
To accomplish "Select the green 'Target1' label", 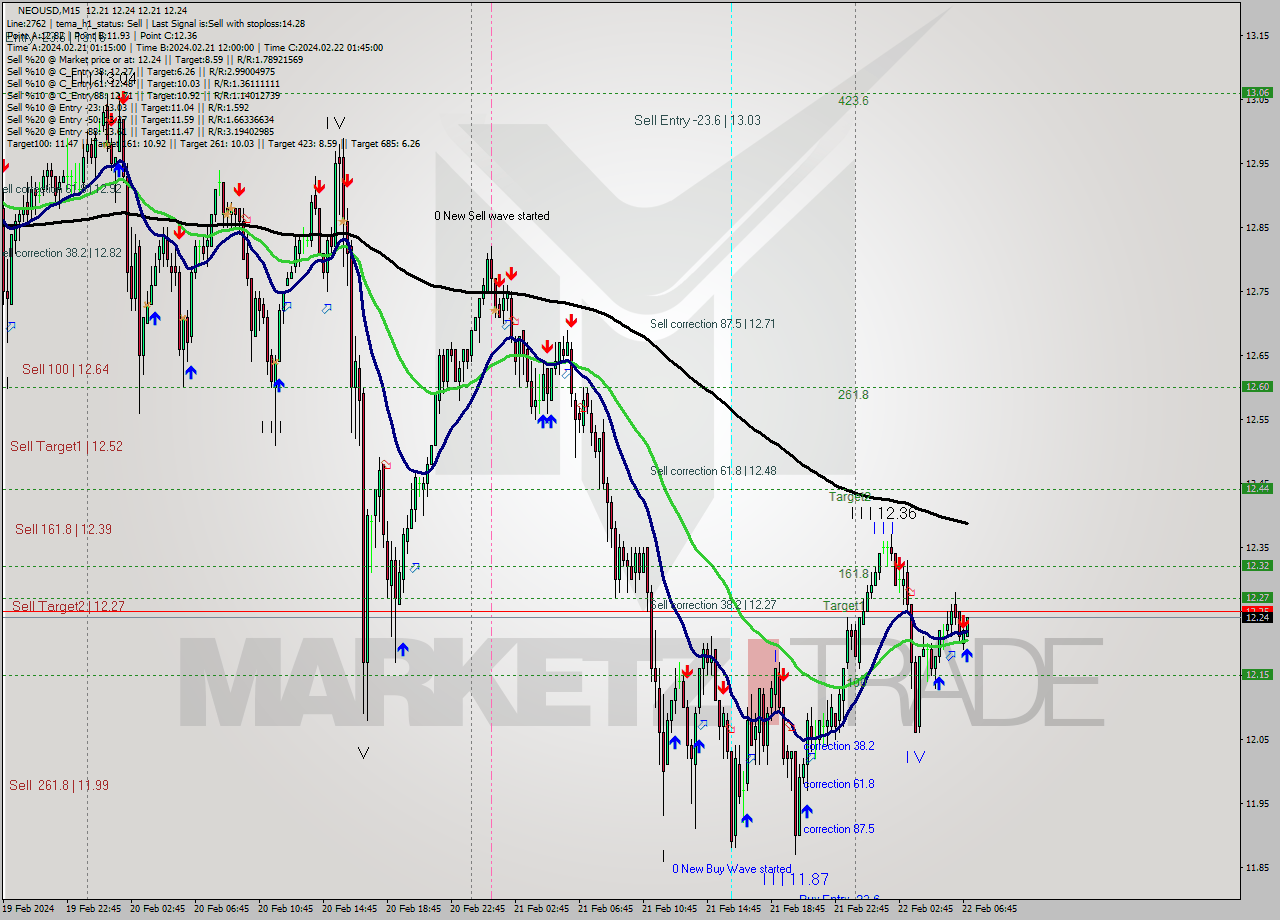I will coord(843,606).
